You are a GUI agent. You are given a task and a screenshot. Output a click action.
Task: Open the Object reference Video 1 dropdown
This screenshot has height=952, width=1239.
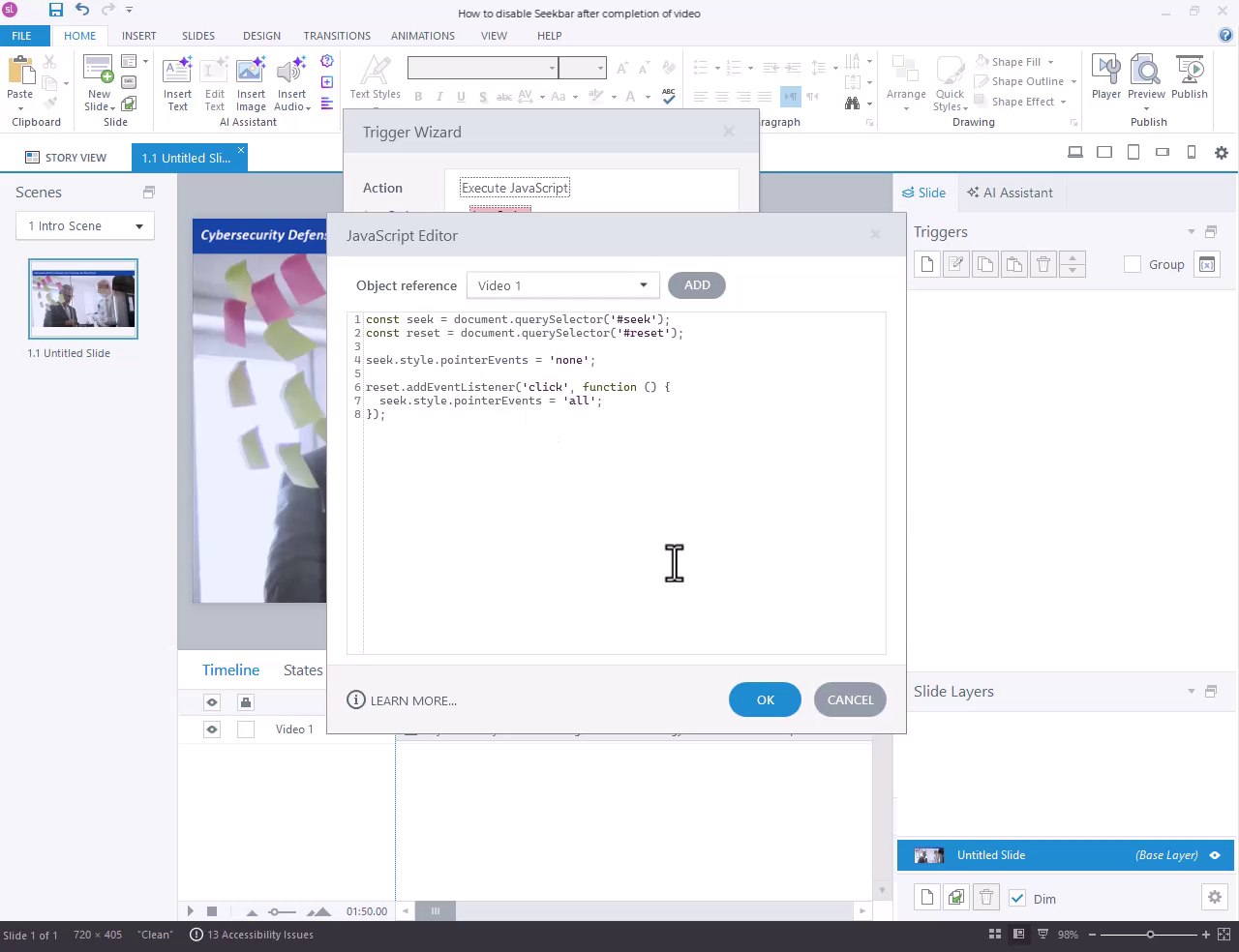pos(562,285)
